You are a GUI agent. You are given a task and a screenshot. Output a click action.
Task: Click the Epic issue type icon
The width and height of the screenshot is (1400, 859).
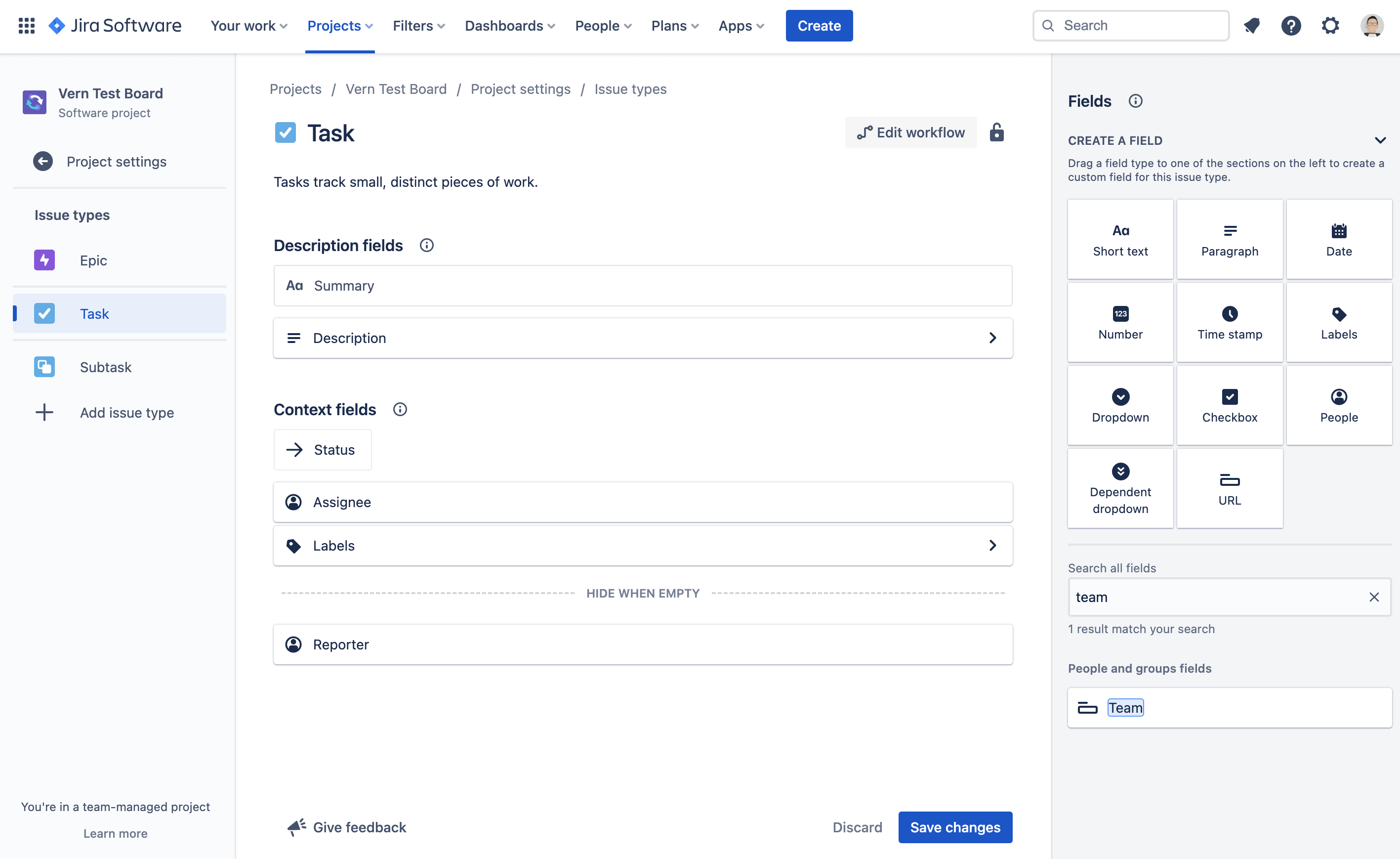44,259
